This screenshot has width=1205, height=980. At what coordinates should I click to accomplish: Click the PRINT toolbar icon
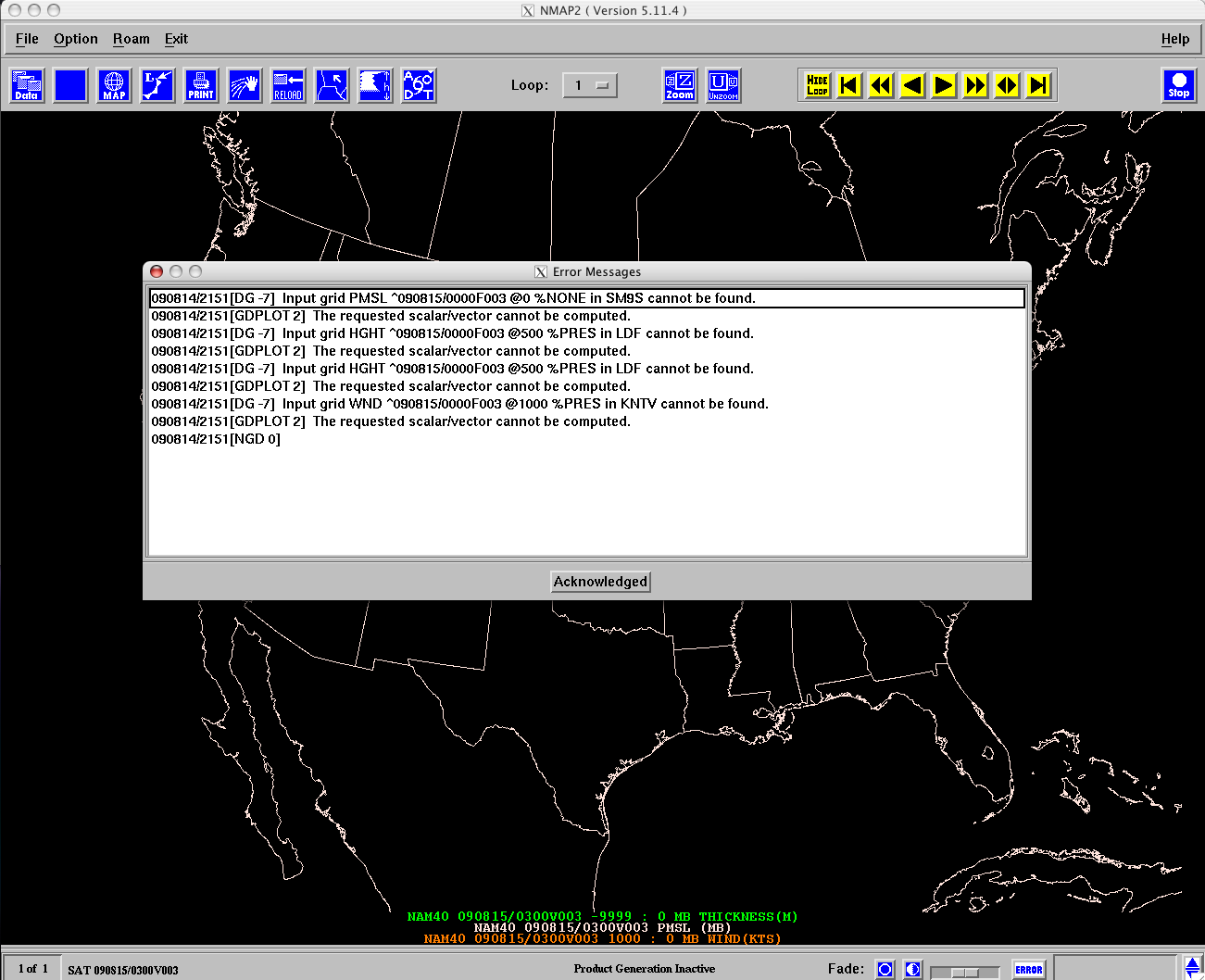coord(201,85)
